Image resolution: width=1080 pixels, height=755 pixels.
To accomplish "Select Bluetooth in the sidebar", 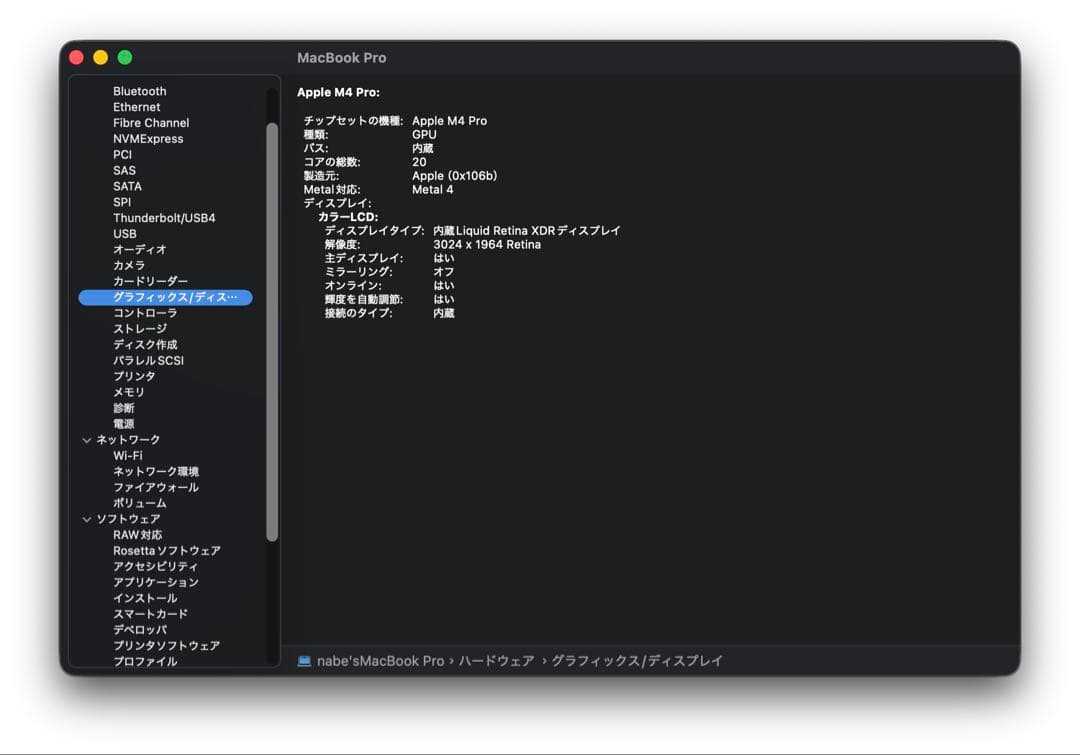I will (x=140, y=91).
